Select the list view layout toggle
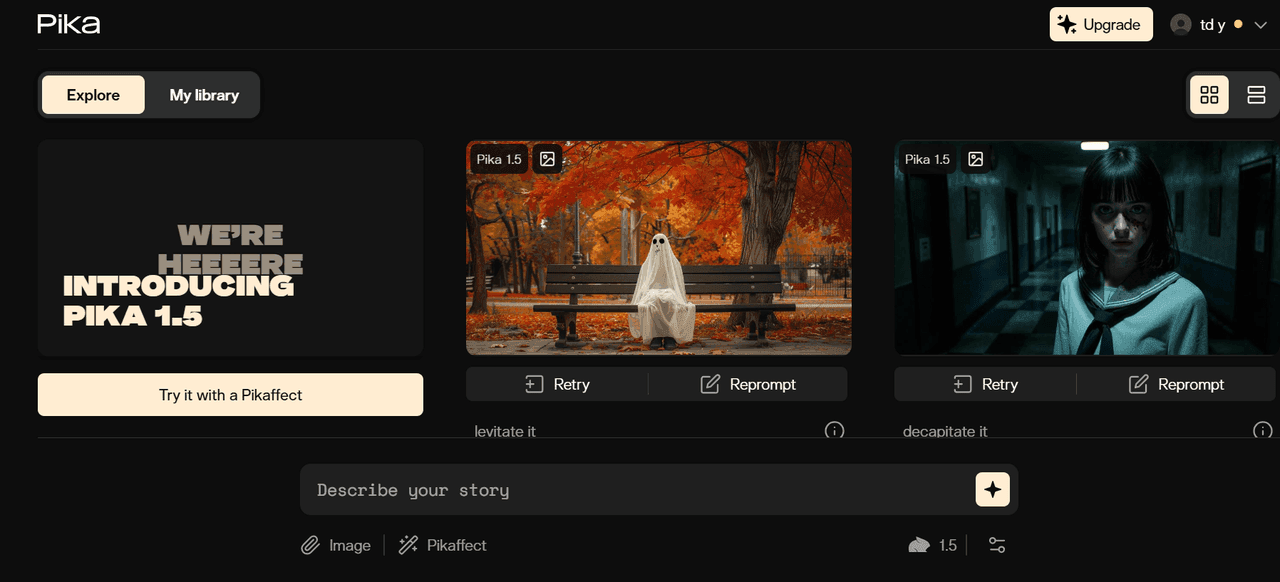1280x582 pixels. (1256, 95)
